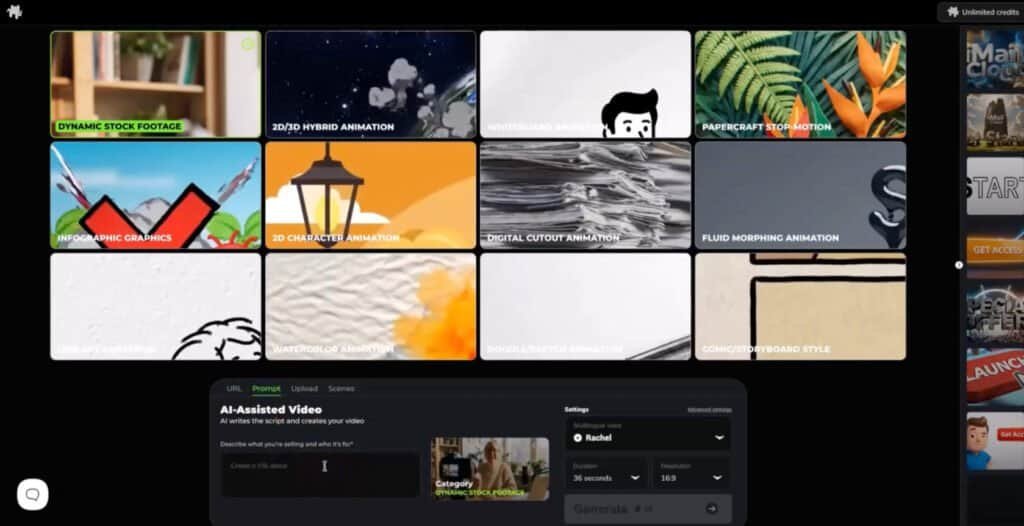
Task: Expand the Duration 36 seconds dropdown
Action: pyautogui.click(x=606, y=474)
